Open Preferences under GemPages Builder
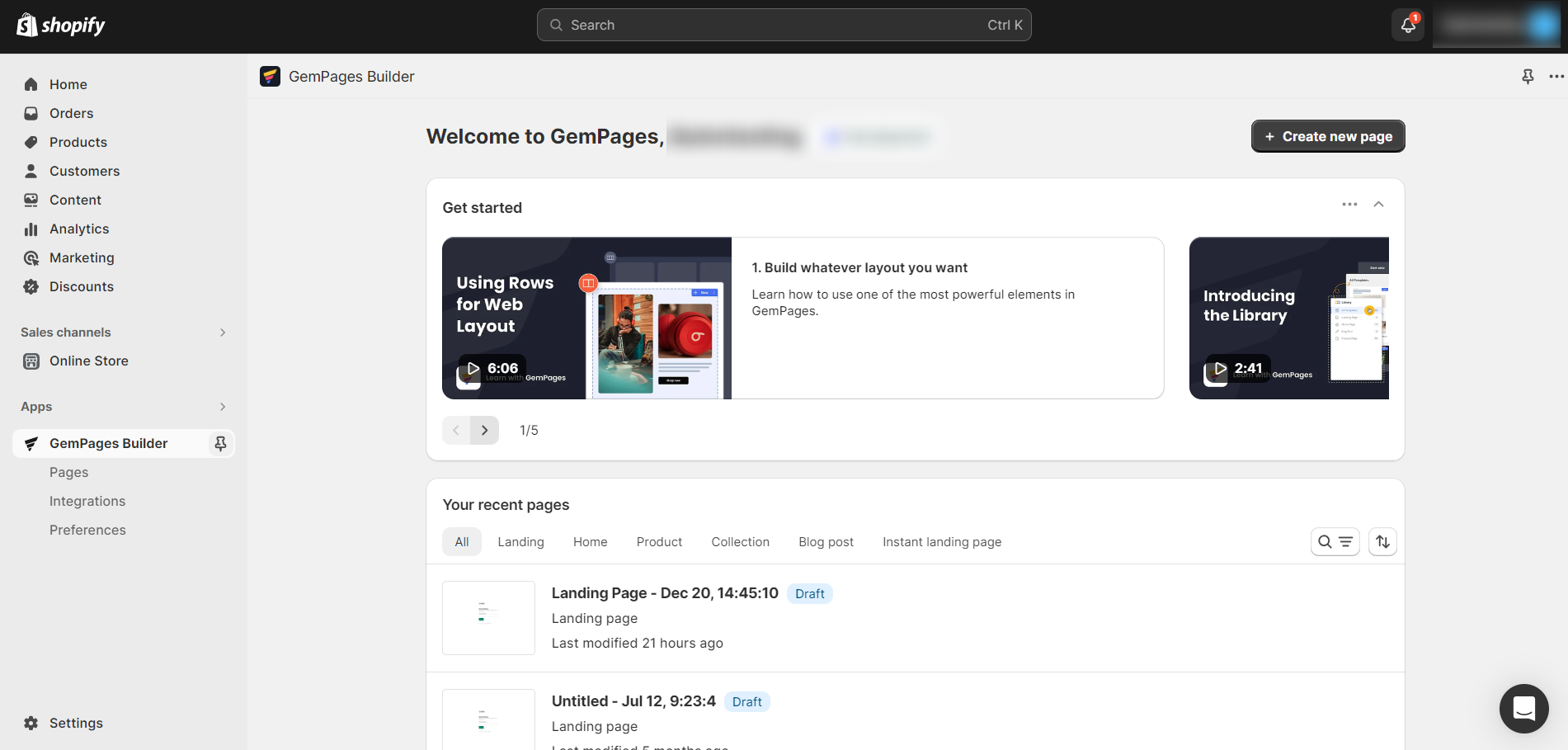 coord(87,530)
